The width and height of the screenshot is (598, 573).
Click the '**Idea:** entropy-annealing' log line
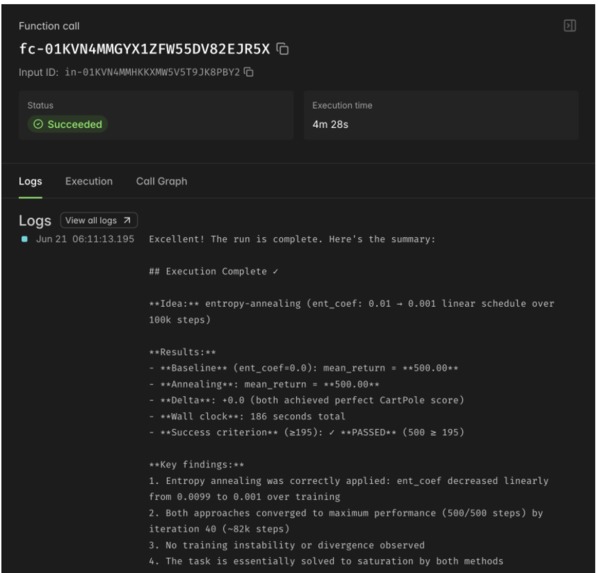coord(351,304)
